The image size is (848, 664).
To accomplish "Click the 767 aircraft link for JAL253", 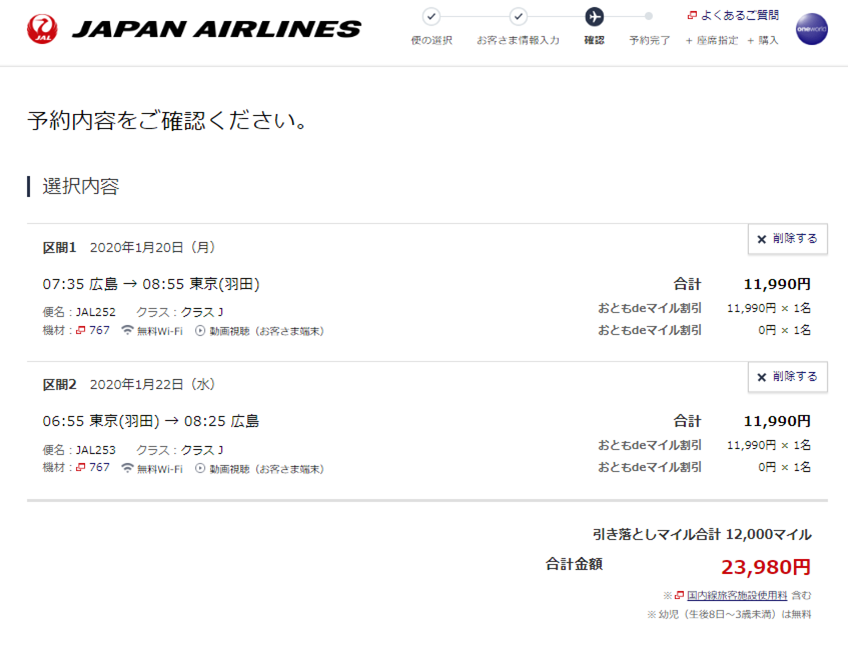I will point(92,467).
